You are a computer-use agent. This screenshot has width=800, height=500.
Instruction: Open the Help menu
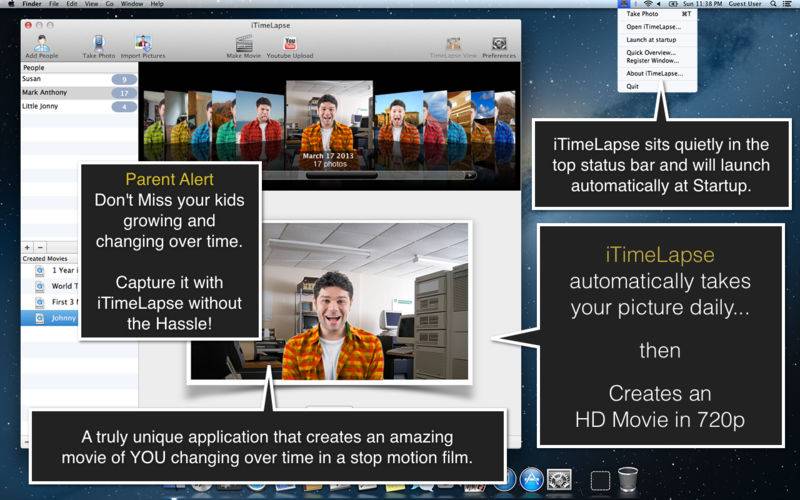[157, 4]
